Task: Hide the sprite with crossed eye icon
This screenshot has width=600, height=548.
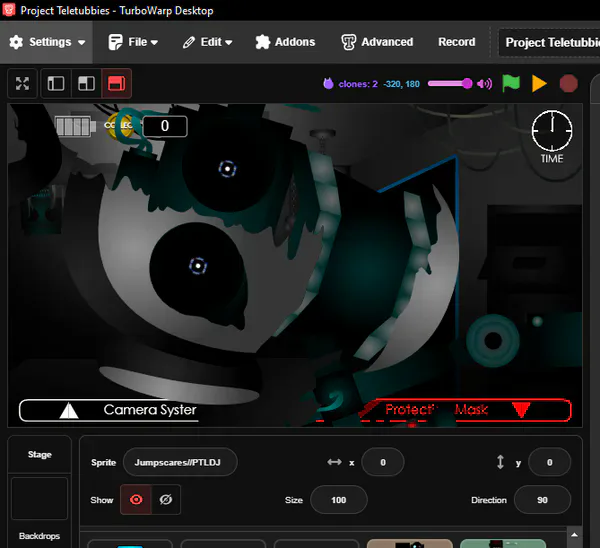Action: point(166,499)
